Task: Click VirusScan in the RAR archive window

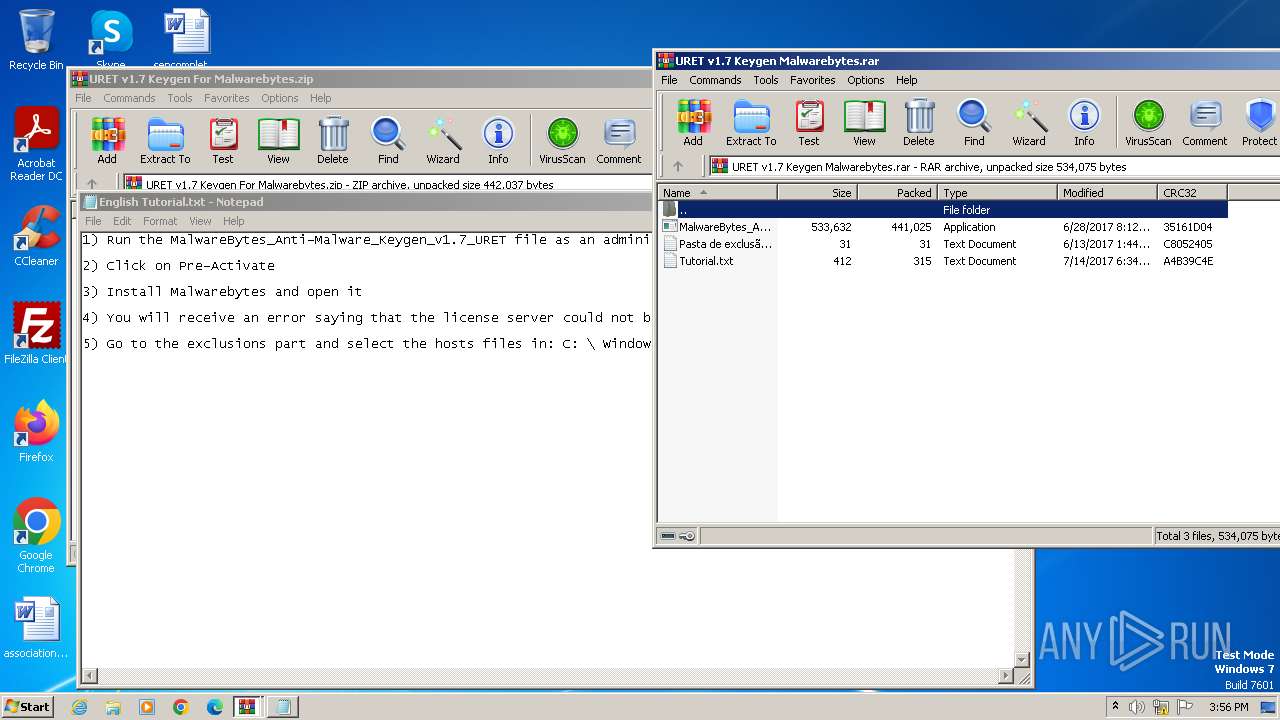Action: click(x=1148, y=123)
